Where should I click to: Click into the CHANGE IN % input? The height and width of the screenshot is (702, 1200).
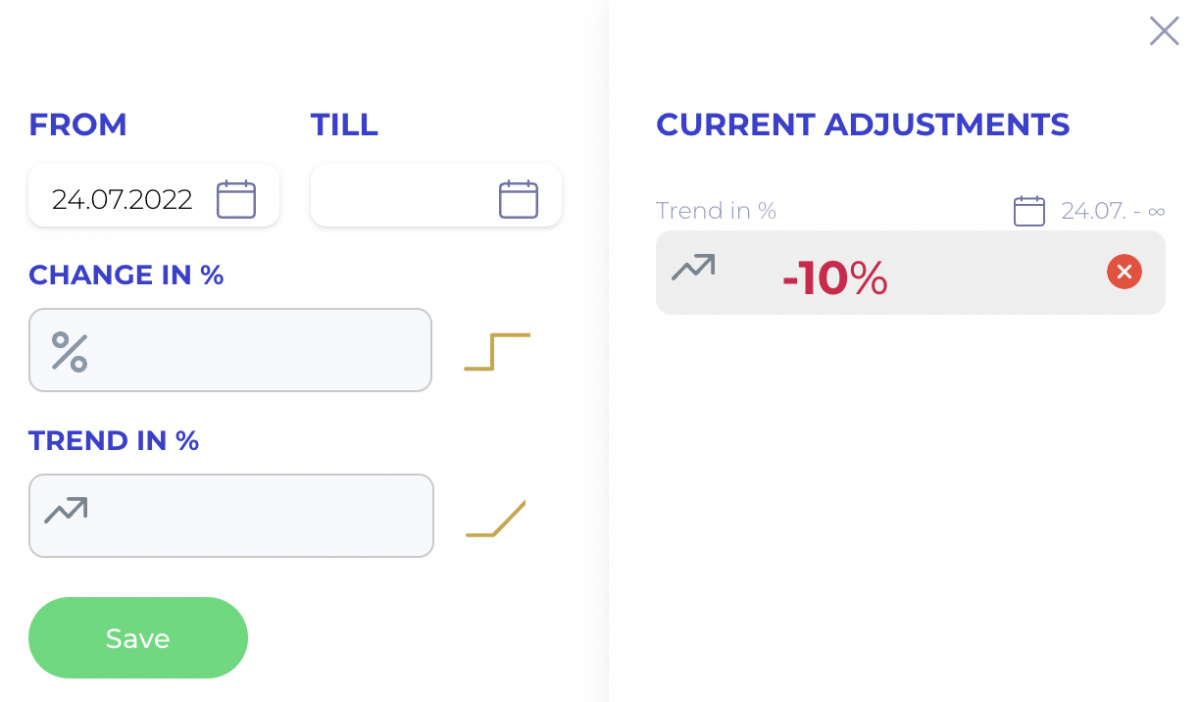[230, 350]
